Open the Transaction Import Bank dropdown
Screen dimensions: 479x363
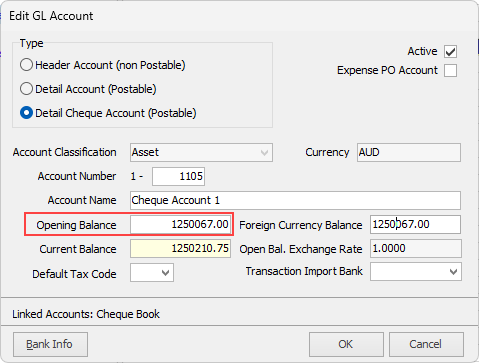click(416, 272)
